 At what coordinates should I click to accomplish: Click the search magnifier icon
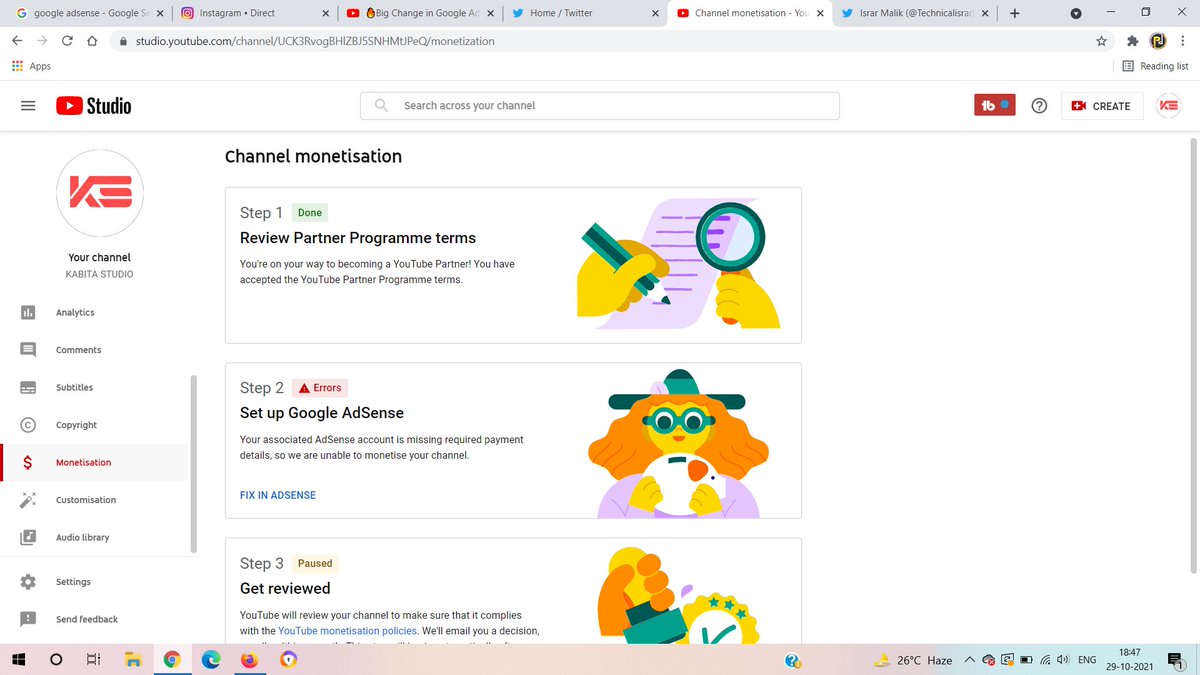381,105
